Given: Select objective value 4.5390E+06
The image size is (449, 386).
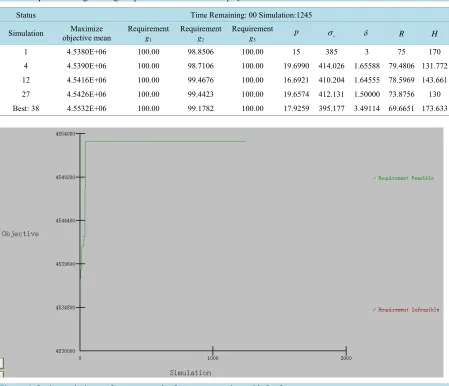Looking at the screenshot, I should tap(87, 66).
